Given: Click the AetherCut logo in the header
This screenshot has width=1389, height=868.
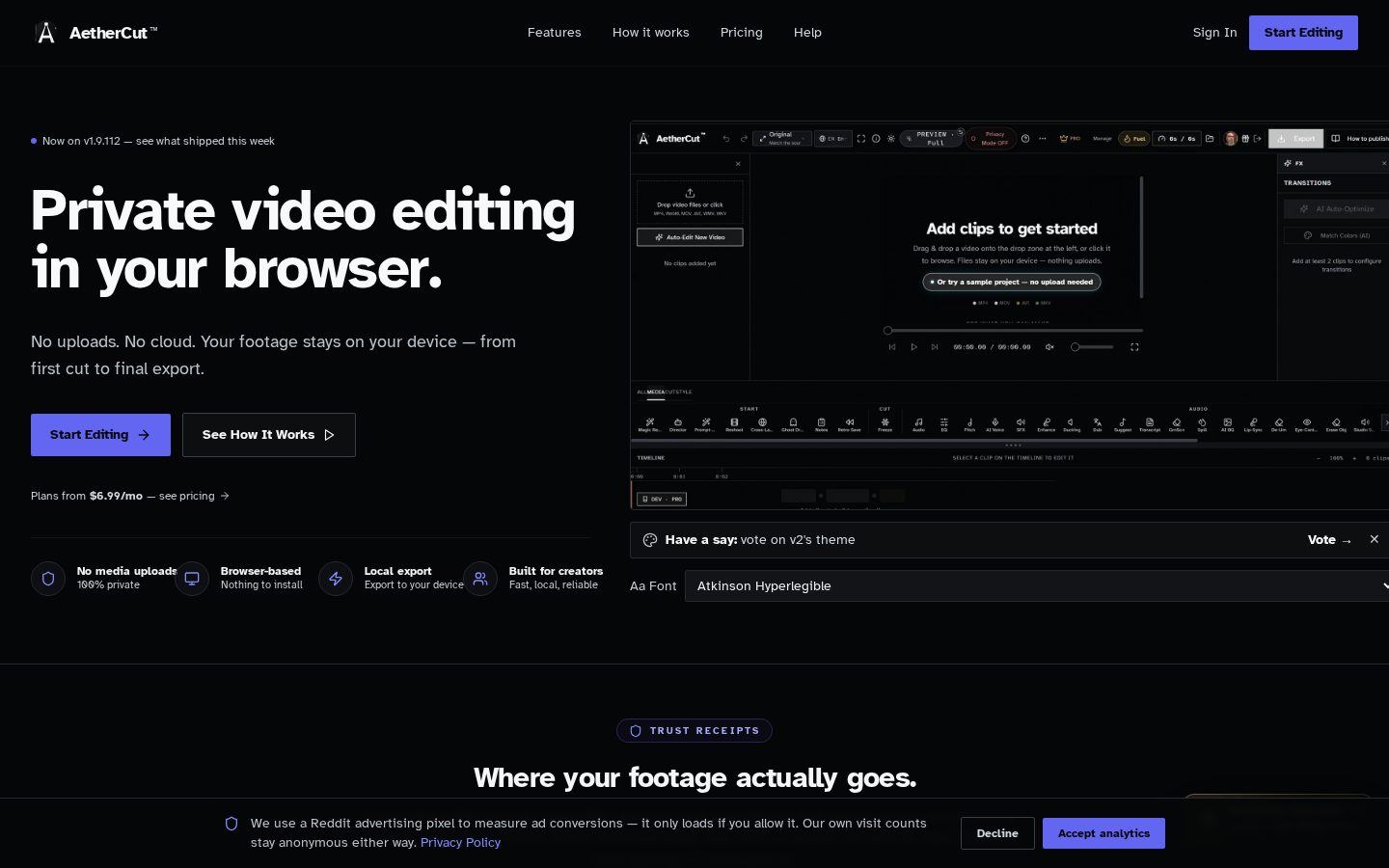Looking at the screenshot, I should (x=95, y=33).
